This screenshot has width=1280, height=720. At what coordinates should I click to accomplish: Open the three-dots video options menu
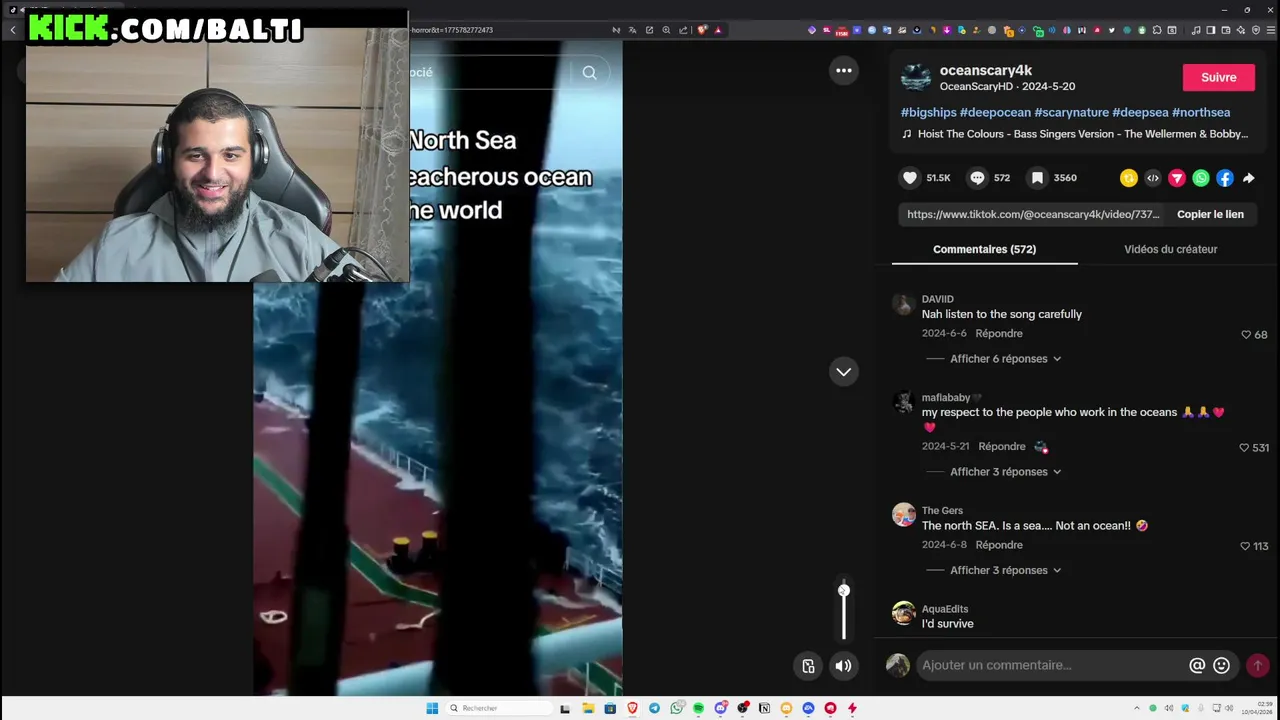pos(844,70)
